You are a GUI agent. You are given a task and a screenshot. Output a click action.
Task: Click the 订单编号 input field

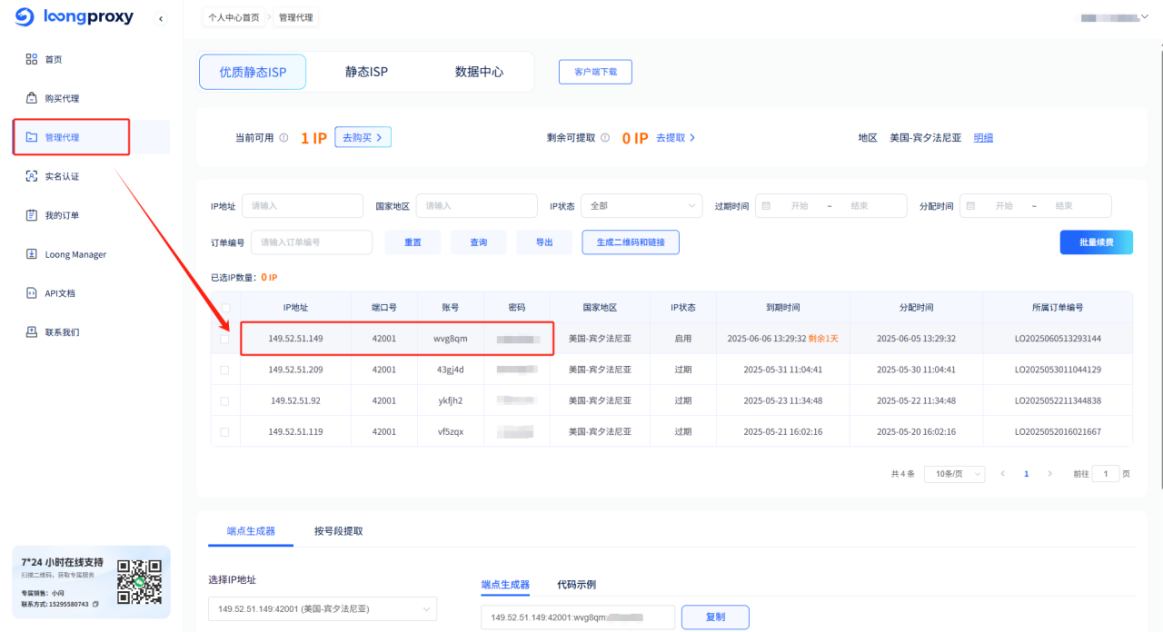[312, 242]
